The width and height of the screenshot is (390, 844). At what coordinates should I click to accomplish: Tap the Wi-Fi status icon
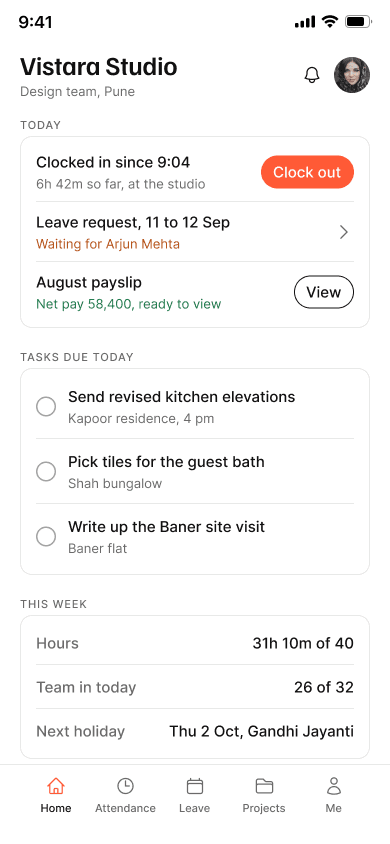click(329, 22)
